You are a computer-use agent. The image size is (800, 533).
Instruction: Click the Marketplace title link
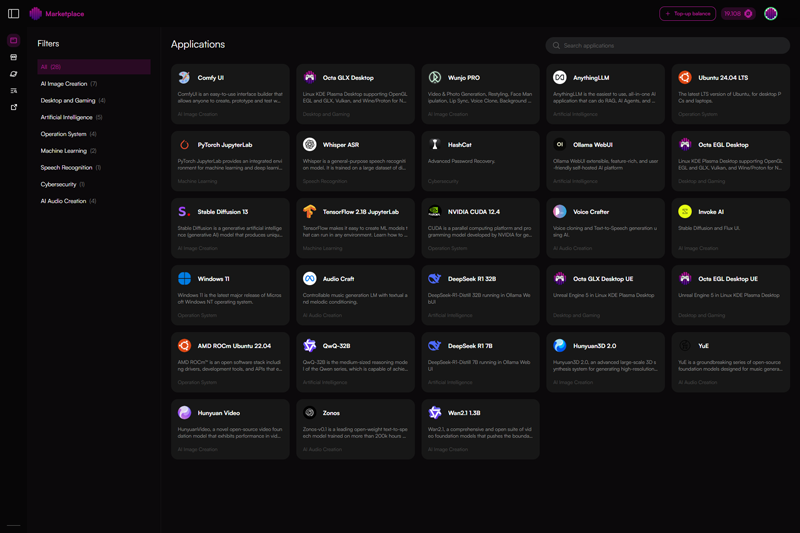(65, 14)
